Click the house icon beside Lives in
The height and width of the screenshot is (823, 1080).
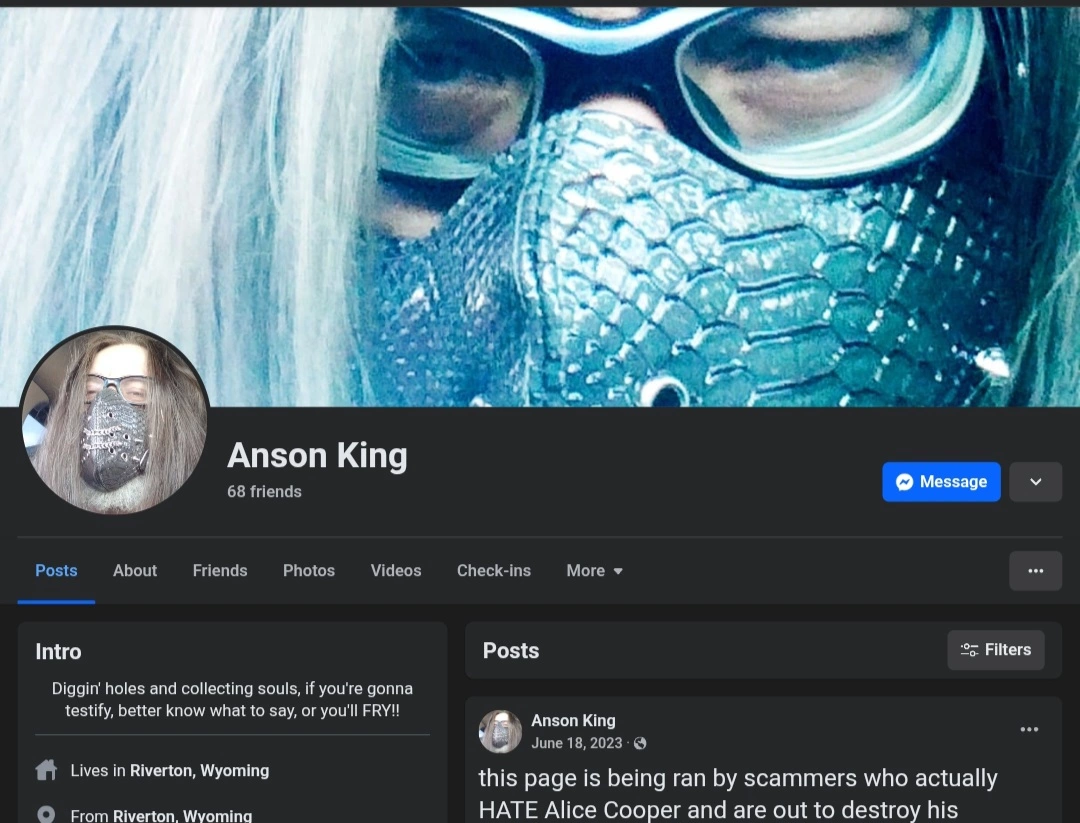pyautogui.click(x=46, y=770)
